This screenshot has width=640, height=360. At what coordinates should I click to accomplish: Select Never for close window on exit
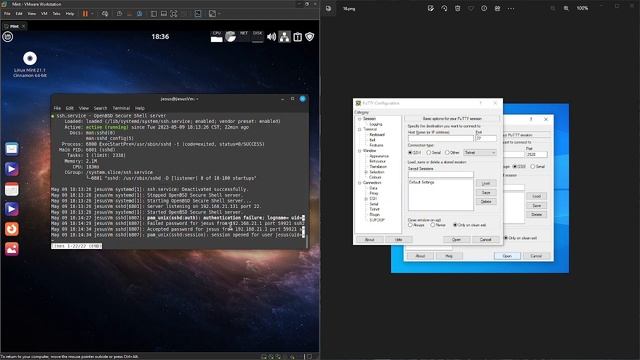tap(433, 225)
